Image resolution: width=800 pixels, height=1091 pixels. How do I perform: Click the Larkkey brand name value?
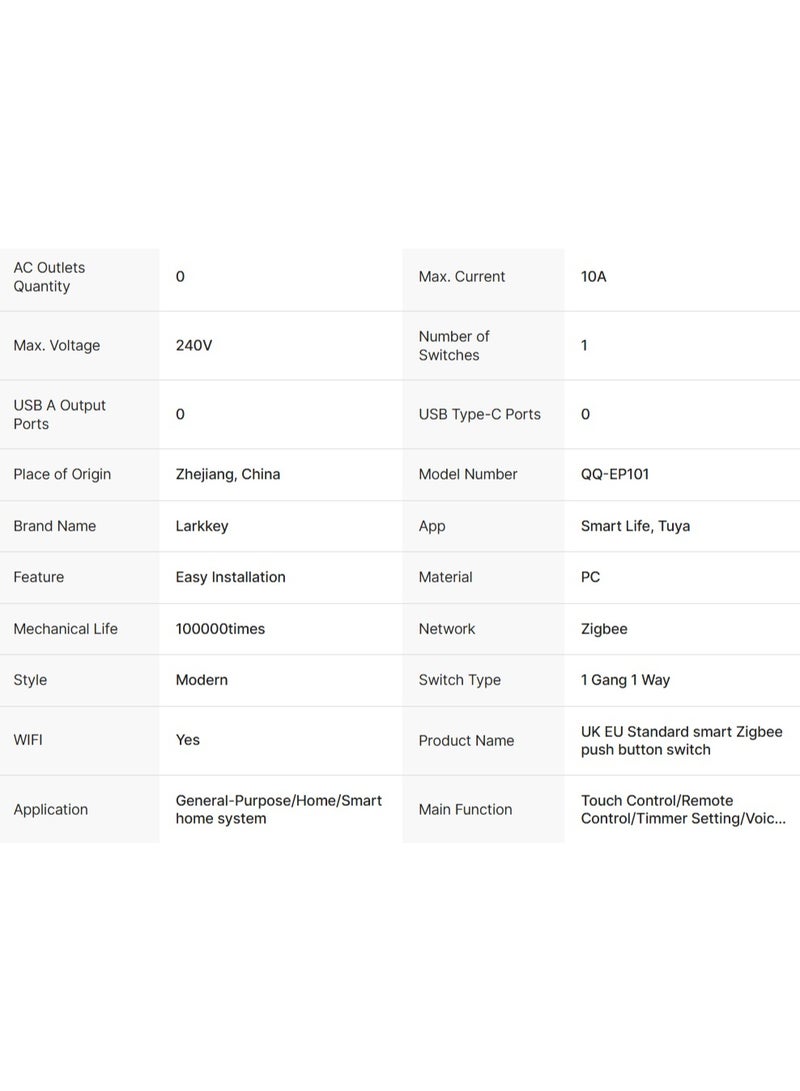(x=202, y=526)
